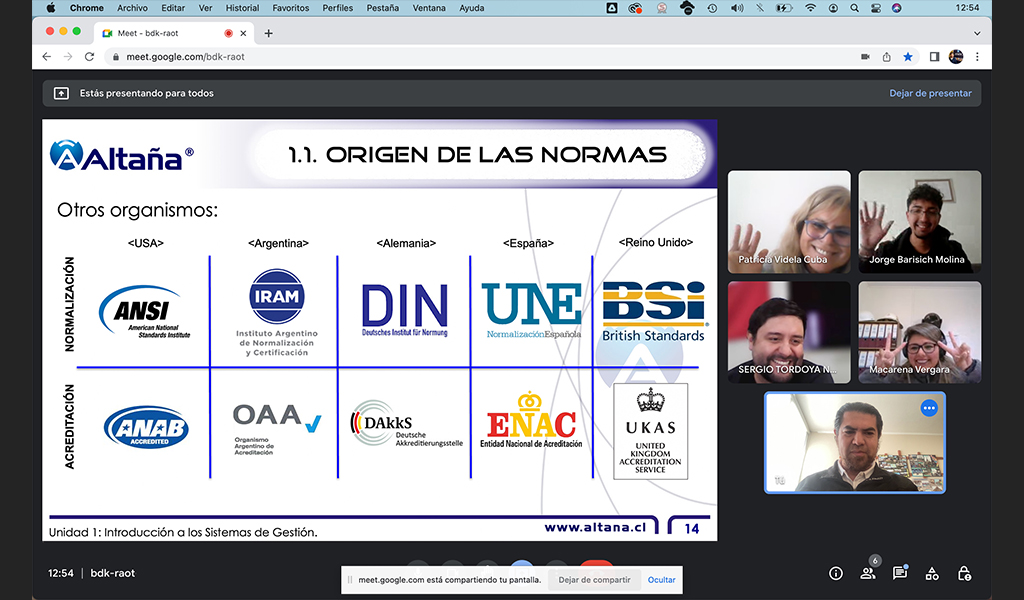Select Patricia Videla Cuba's video tile
The width and height of the screenshot is (1024, 600).
tap(789, 222)
